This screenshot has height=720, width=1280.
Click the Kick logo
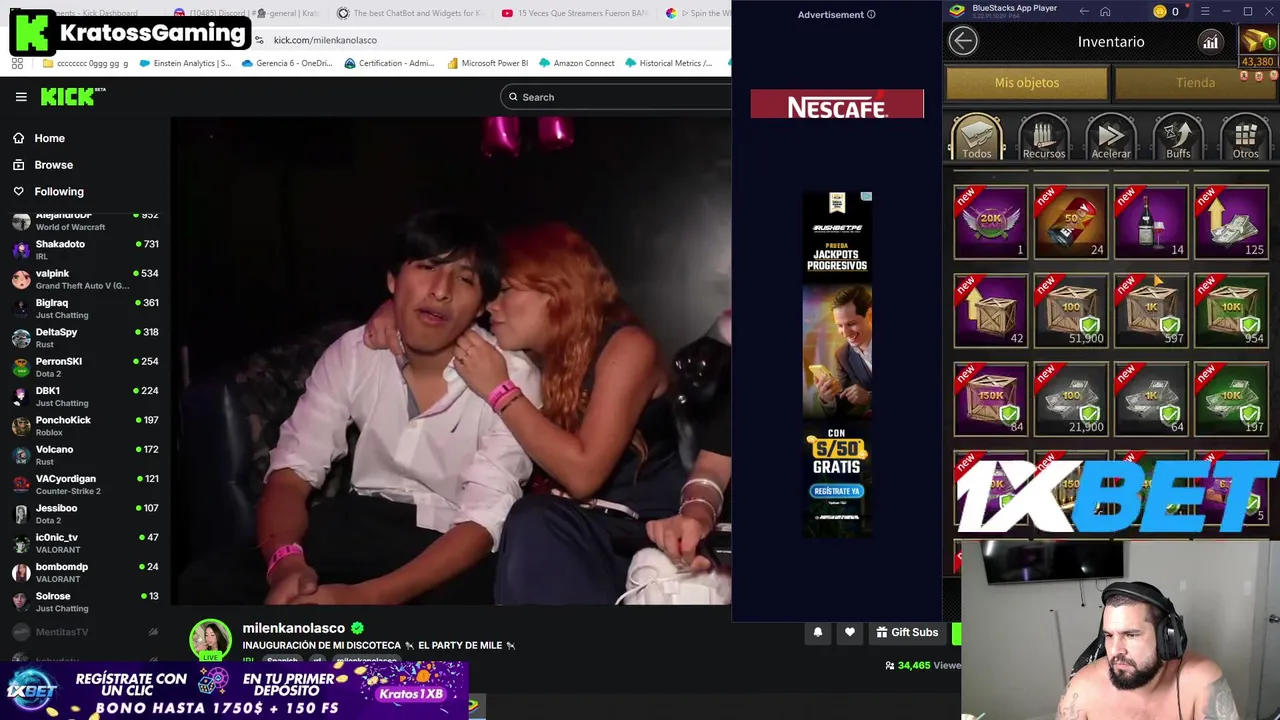coord(73,97)
